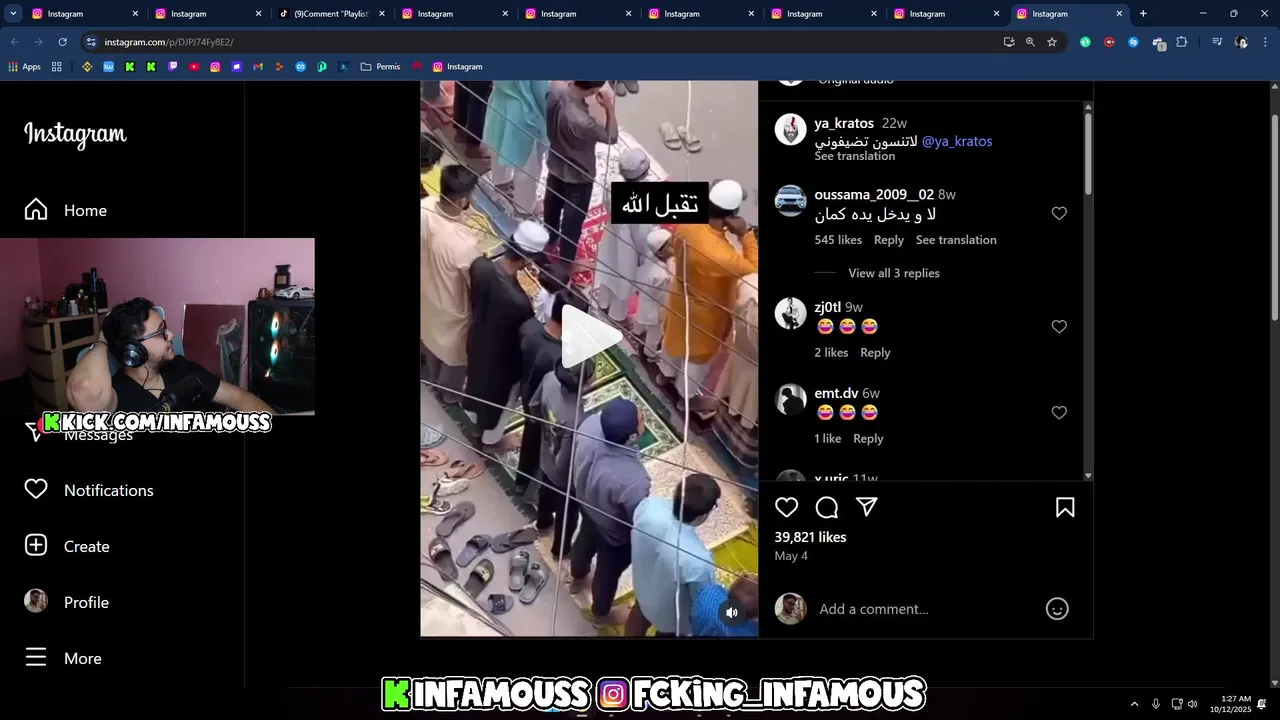
Task: Like the post with heart icon
Action: [787, 507]
